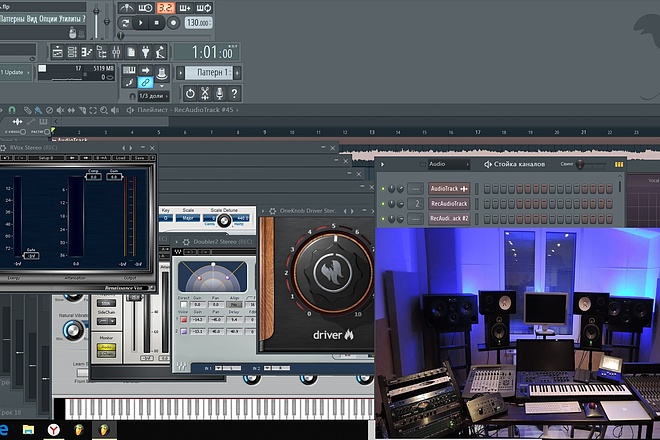Click the 1 Update notification button

pyautogui.click(x=15, y=72)
